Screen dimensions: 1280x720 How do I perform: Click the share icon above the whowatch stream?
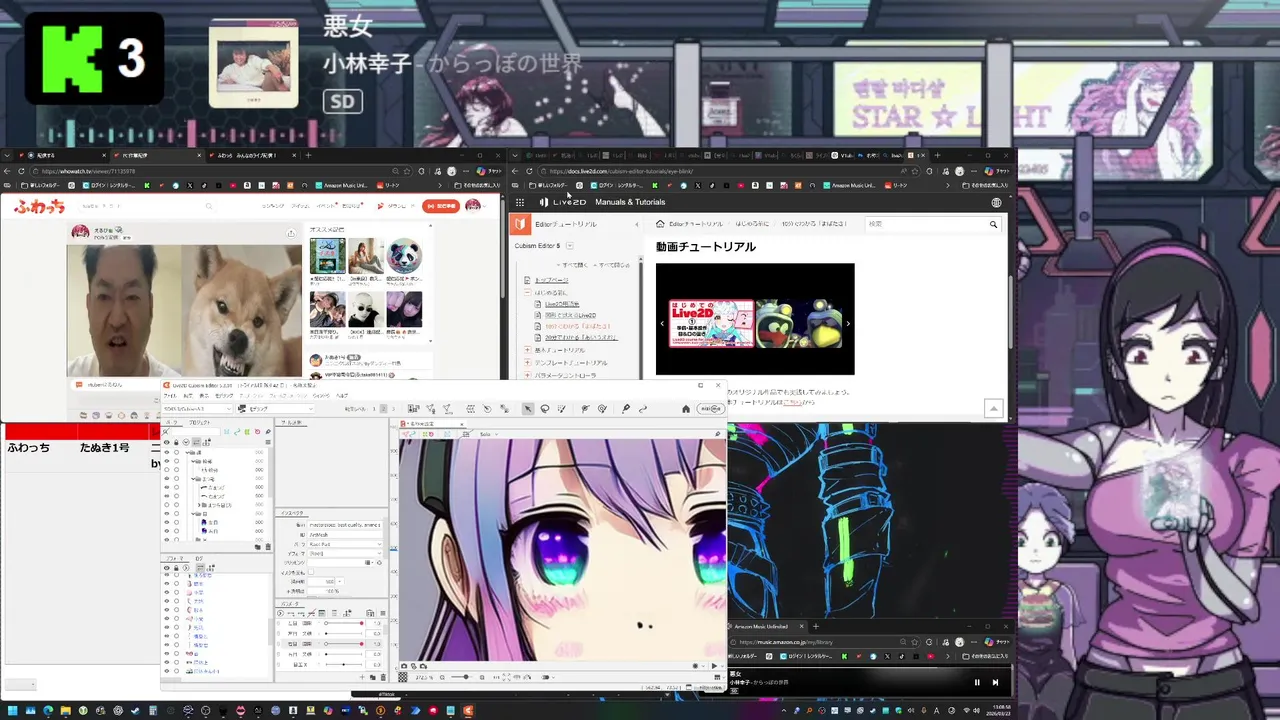point(291,233)
